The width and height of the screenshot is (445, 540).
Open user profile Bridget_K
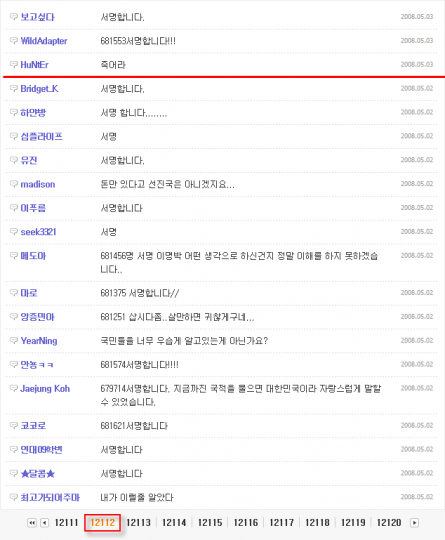[x=39, y=89]
